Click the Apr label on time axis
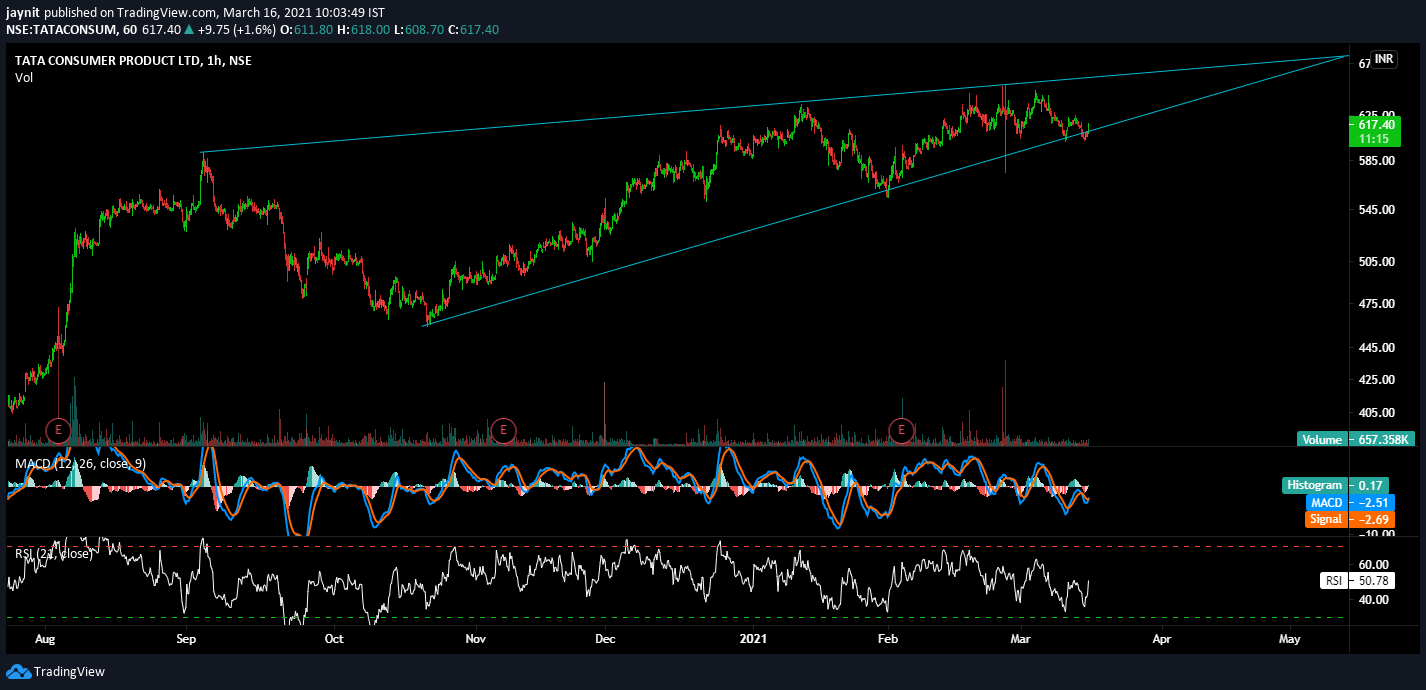This screenshot has width=1426, height=690. tap(1161, 638)
